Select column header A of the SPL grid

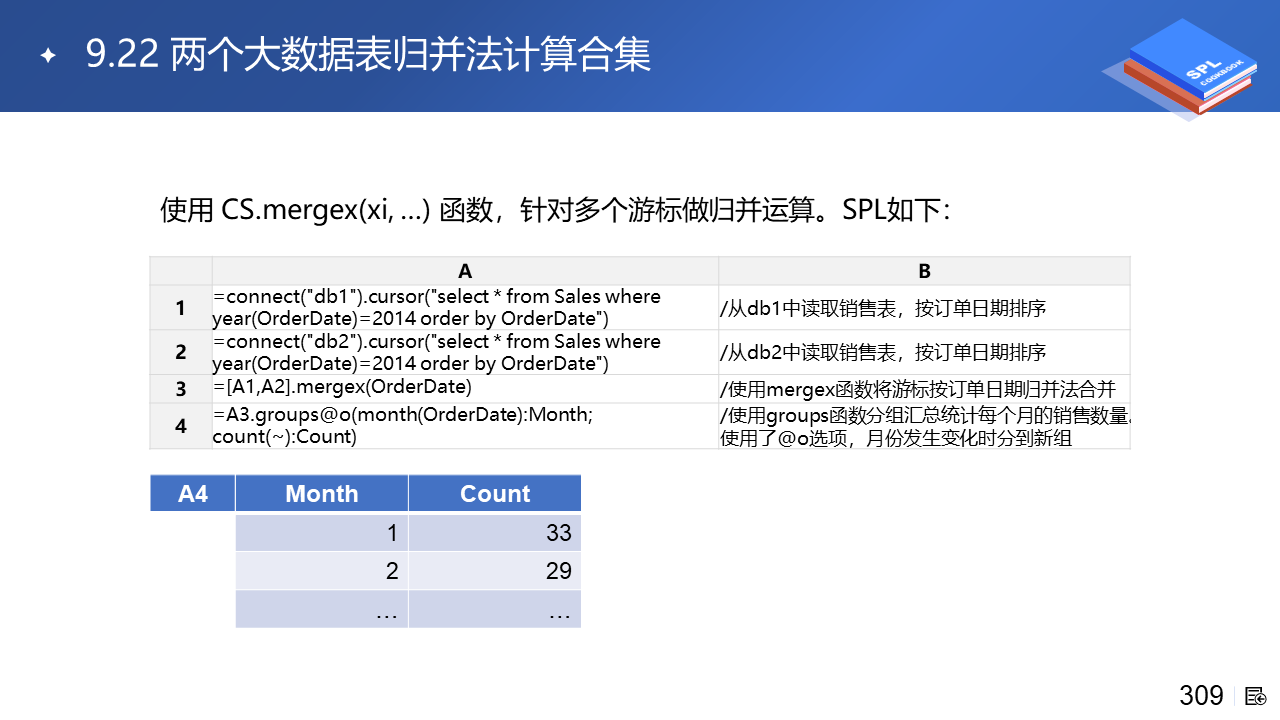pos(465,271)
